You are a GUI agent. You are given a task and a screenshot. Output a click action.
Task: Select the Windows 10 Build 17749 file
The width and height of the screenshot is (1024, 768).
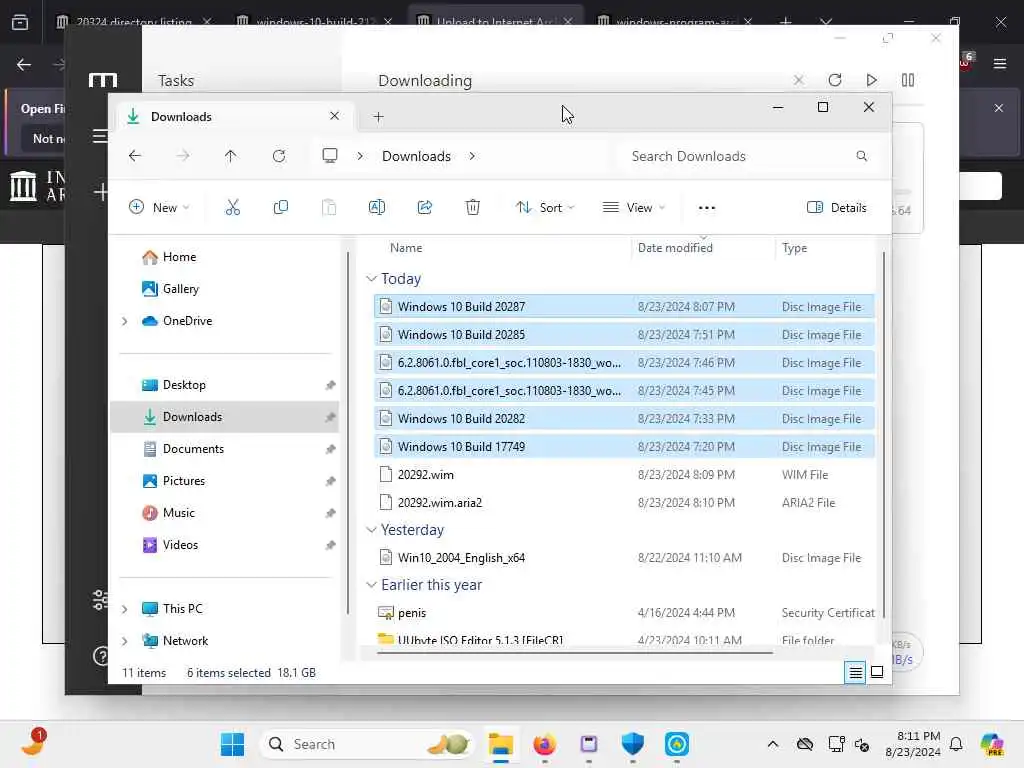(x=624, y=447)
